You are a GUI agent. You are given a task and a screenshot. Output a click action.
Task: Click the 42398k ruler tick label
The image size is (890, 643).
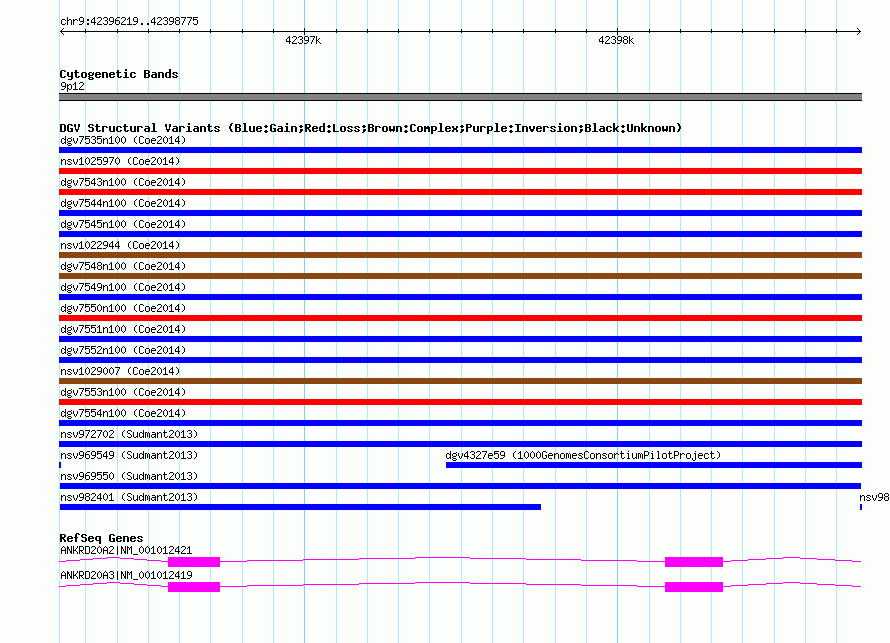pyautogui.click(x=616, y=40)
